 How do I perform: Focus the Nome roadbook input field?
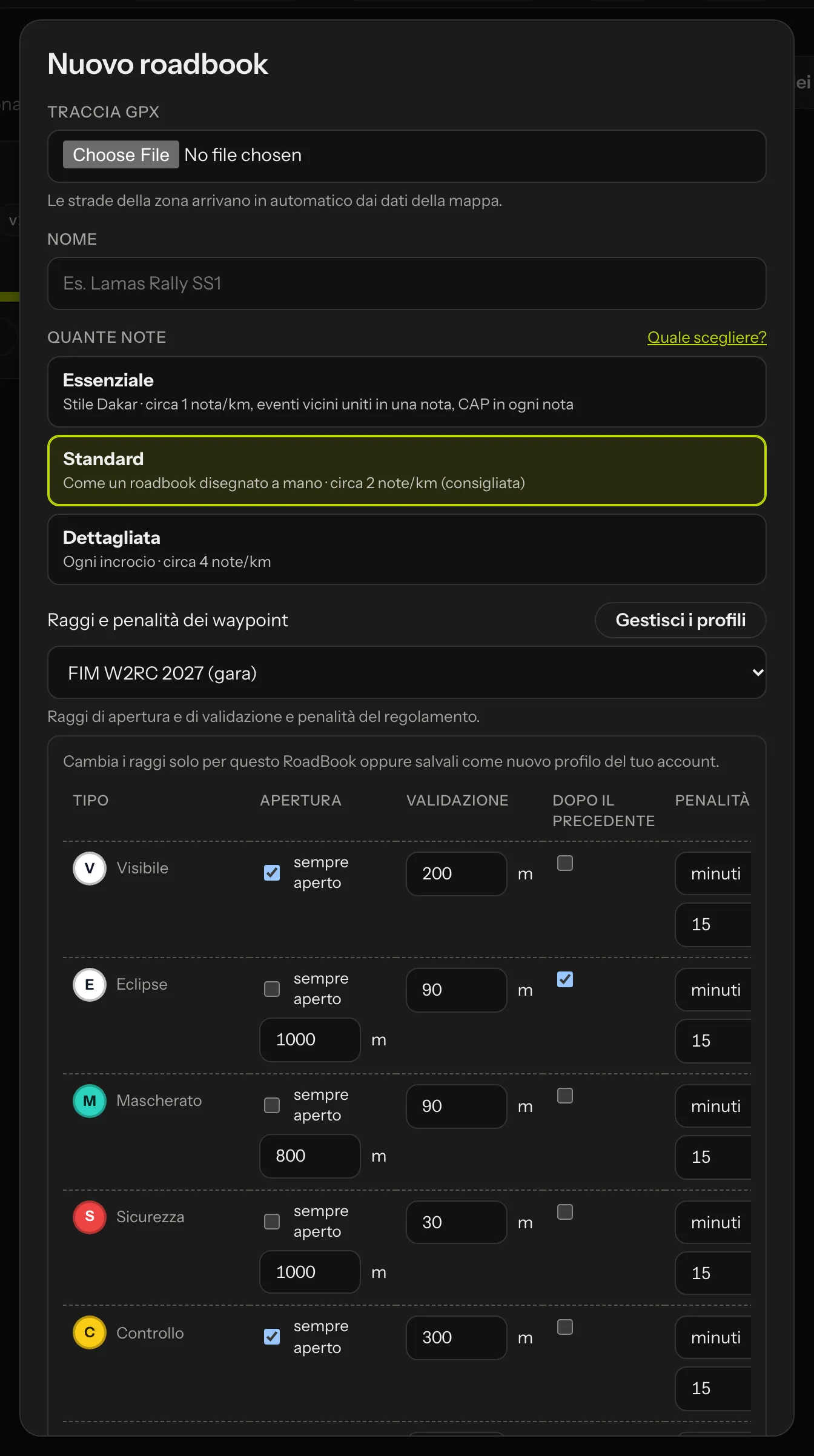(407, 283)
